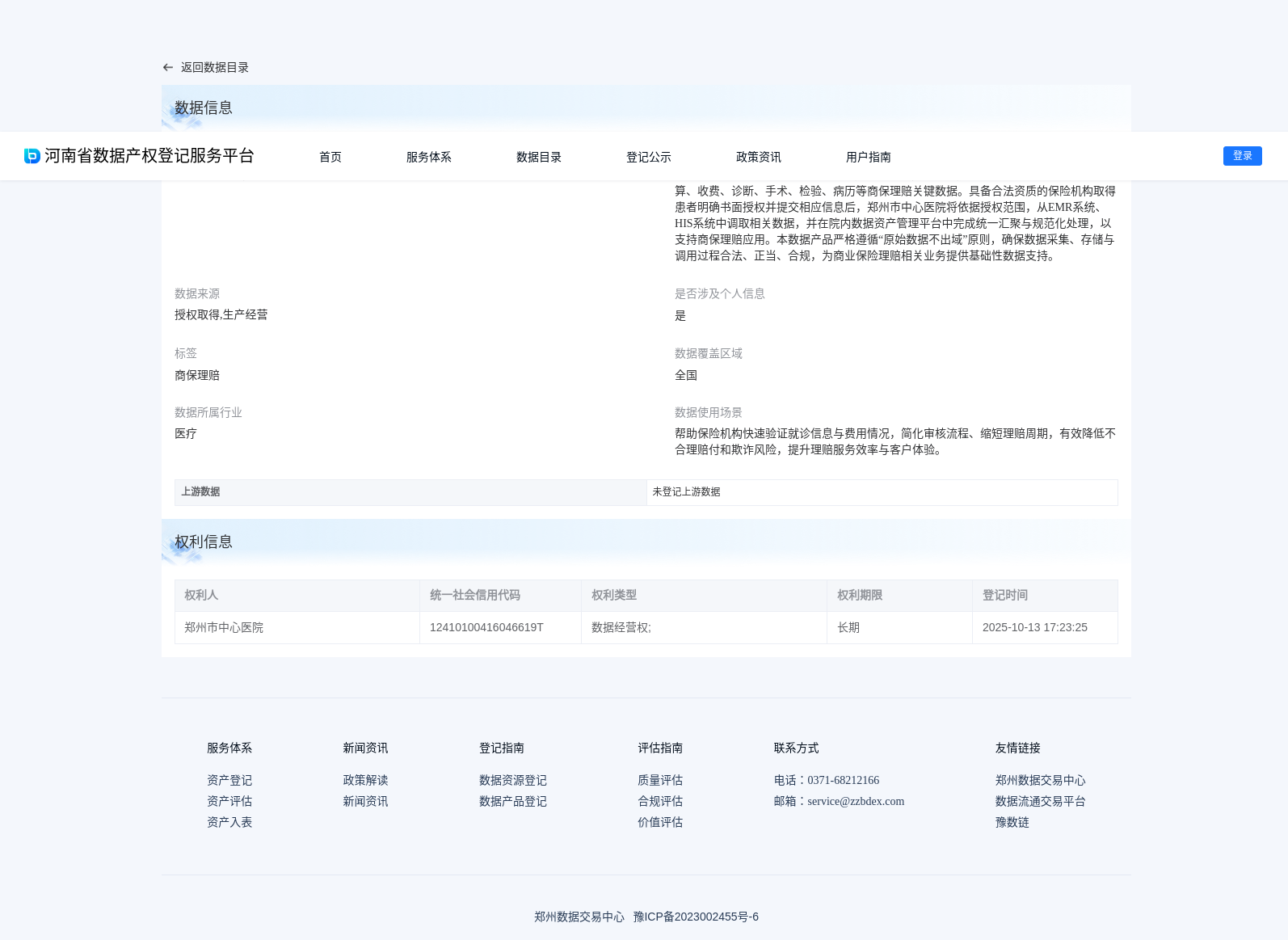Open friendly link 郑州数据交易中心

tap(1041, 780)
